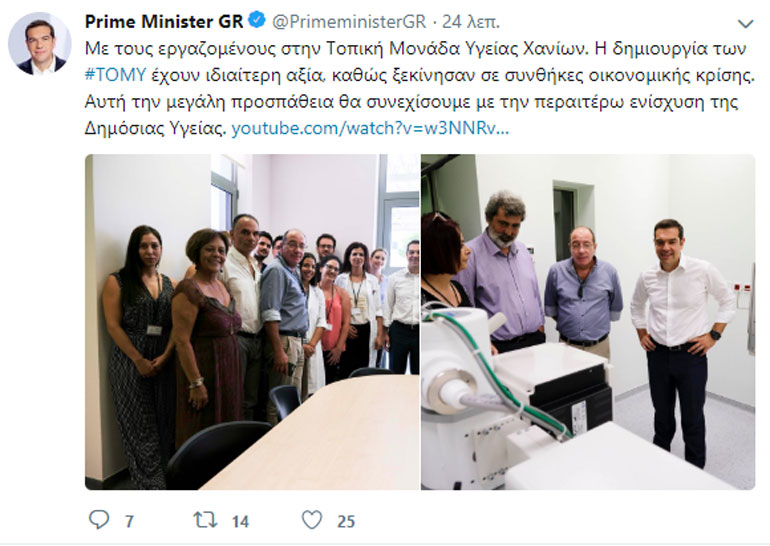770x546 pixels.
Task: Like the tweet with heart icon
Action: [312, 520]
